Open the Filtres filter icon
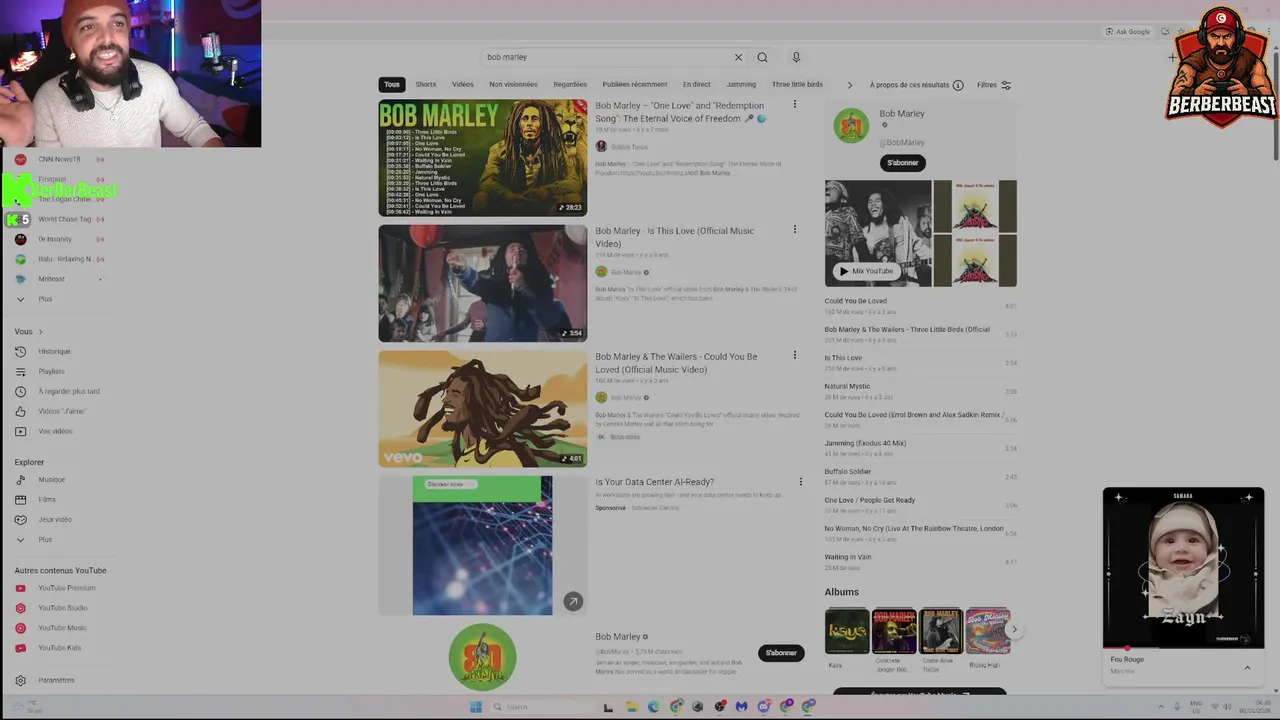1280x720 pixels. pos(1006,85)
